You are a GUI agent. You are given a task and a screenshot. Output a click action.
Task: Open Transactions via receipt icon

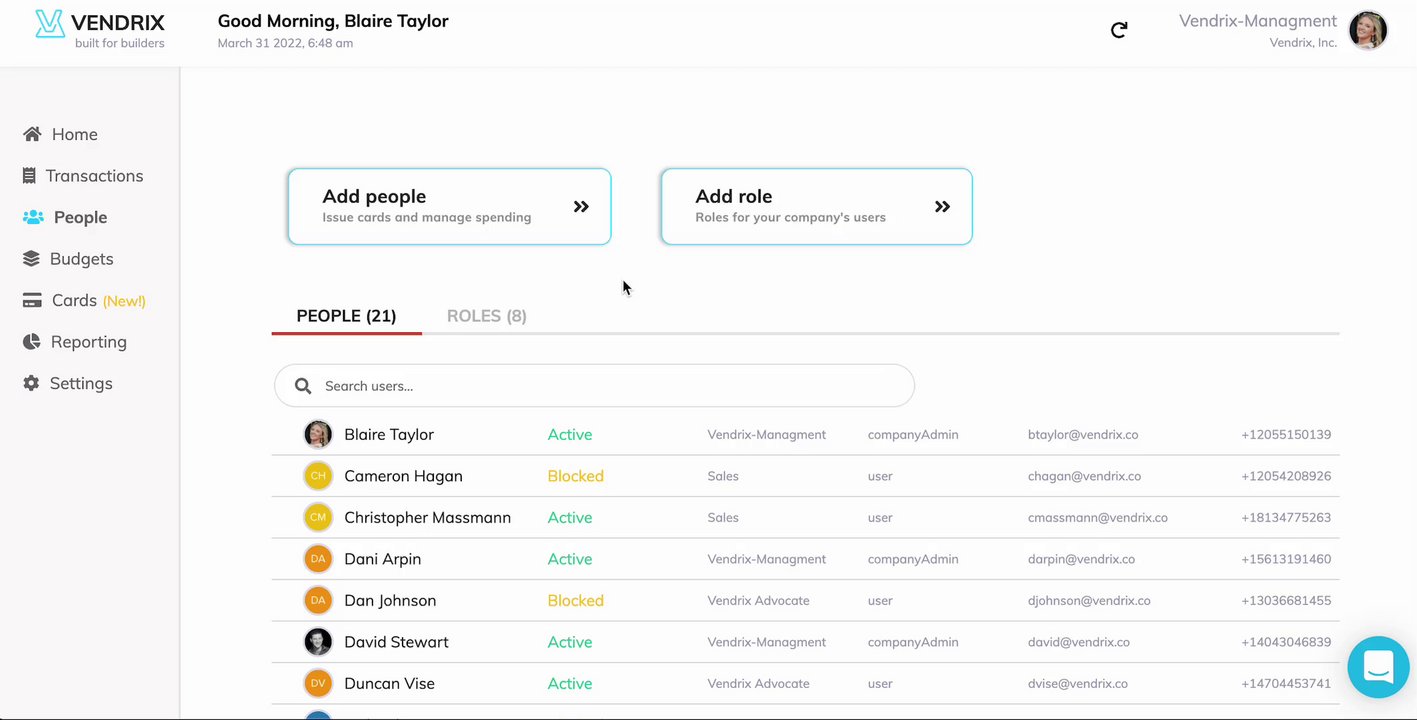click(x=29, y=176)
